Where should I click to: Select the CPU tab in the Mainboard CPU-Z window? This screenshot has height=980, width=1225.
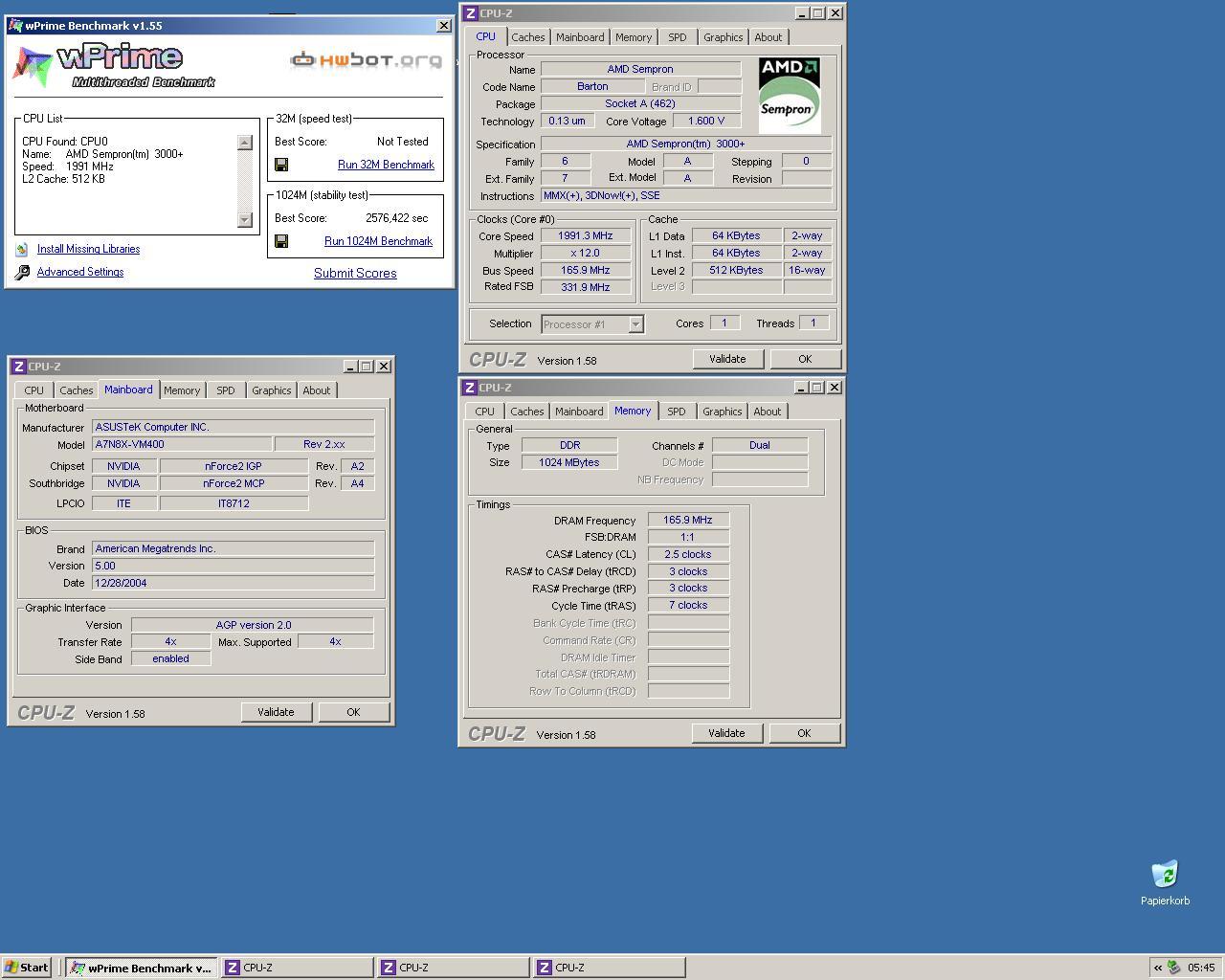(x=33, y=390)
